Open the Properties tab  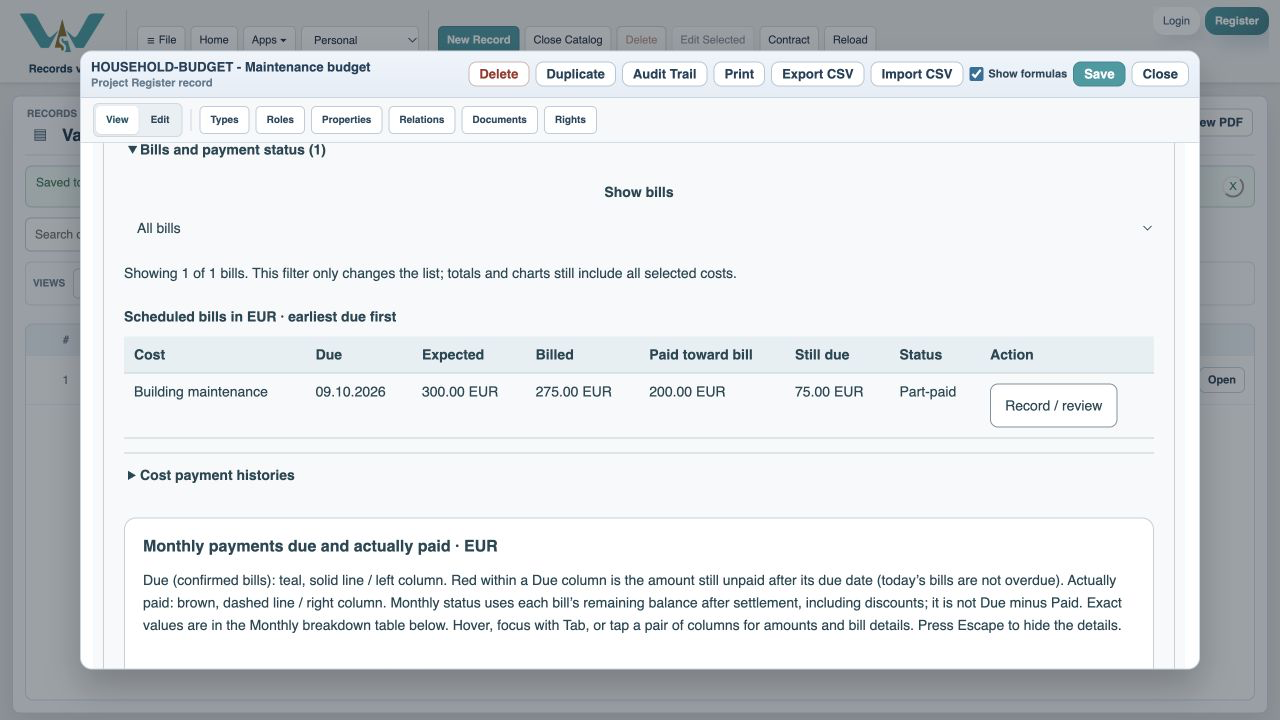(347, 120)
